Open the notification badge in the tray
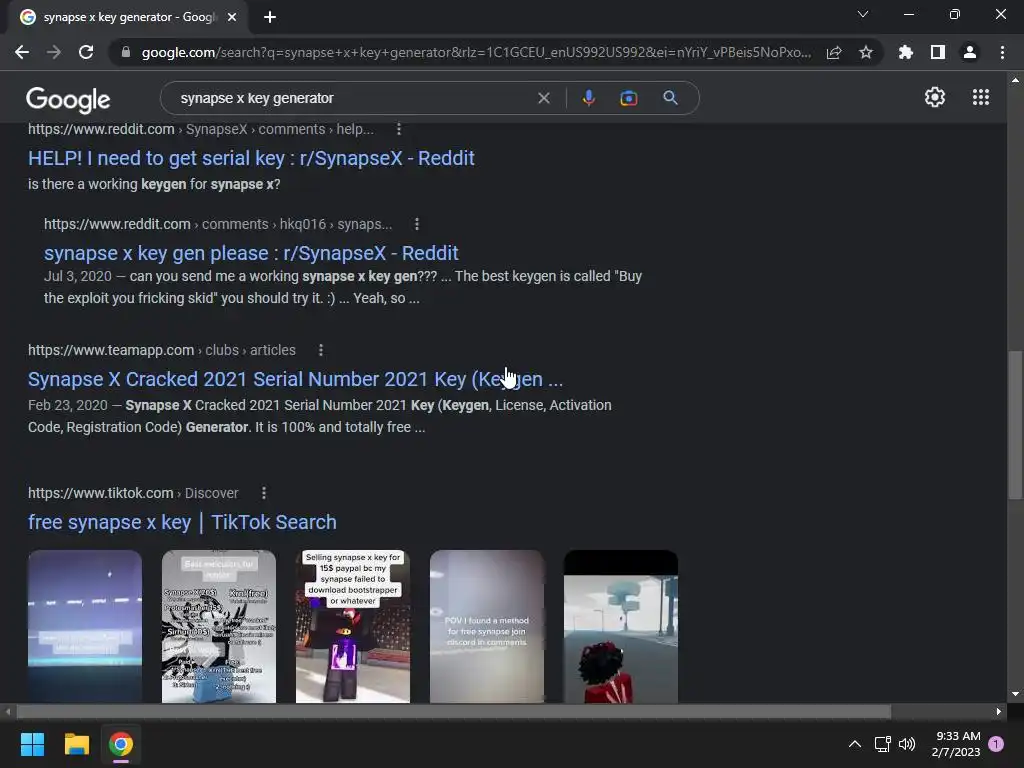Viewport: 1024px width, 768px height. (996, 744)
